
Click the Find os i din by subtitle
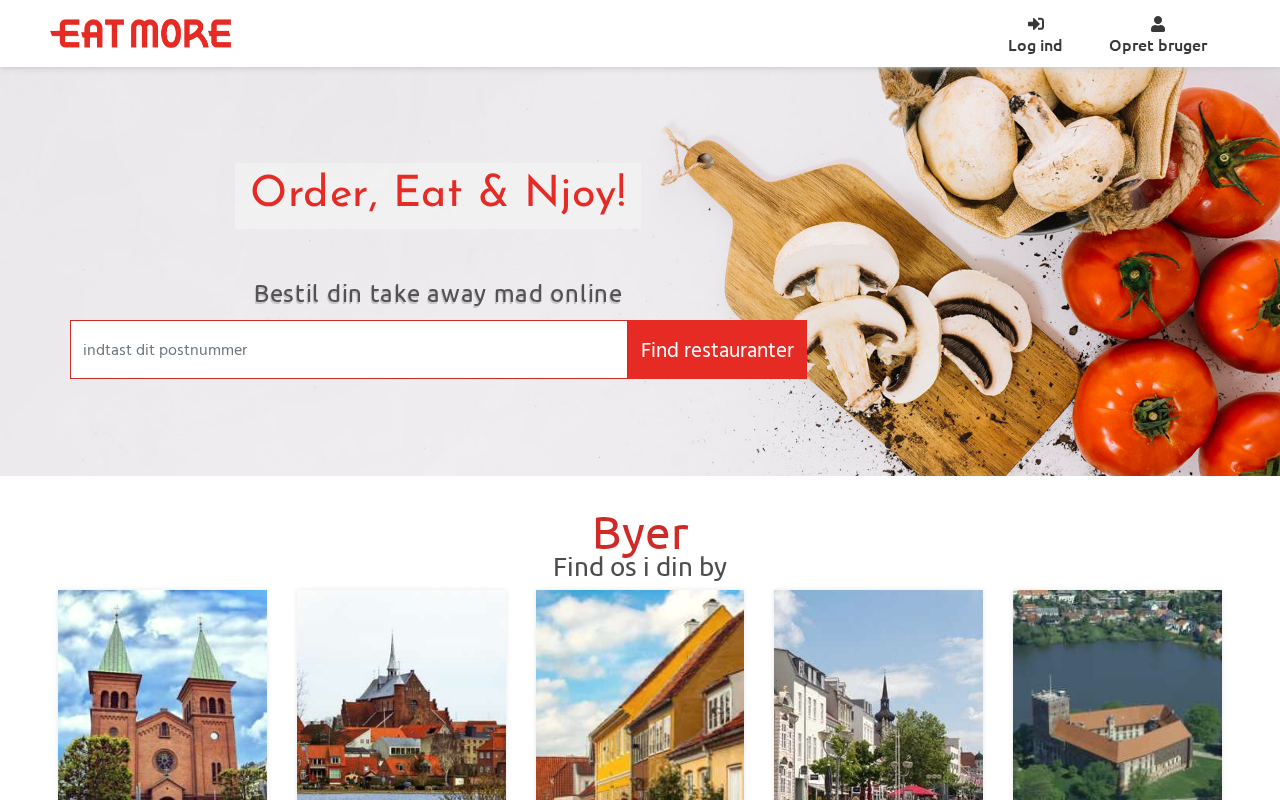[x=640, y=567]
